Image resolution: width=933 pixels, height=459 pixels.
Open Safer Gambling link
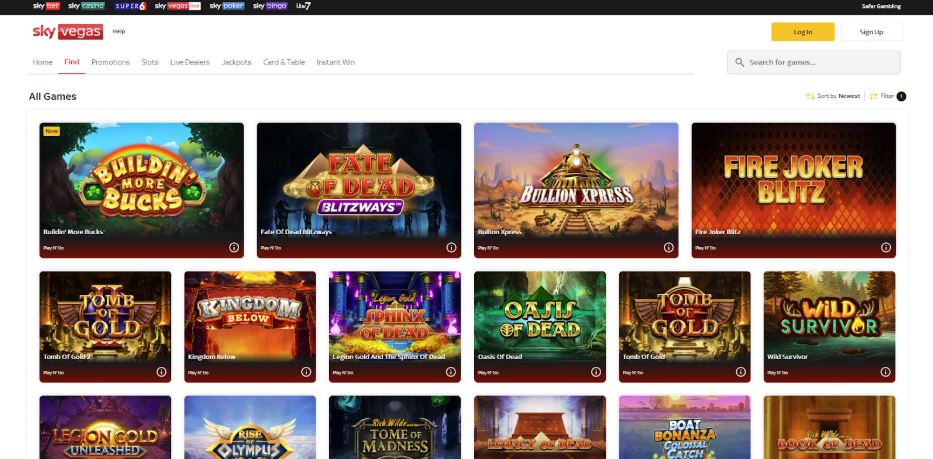[x=881, y=6]
